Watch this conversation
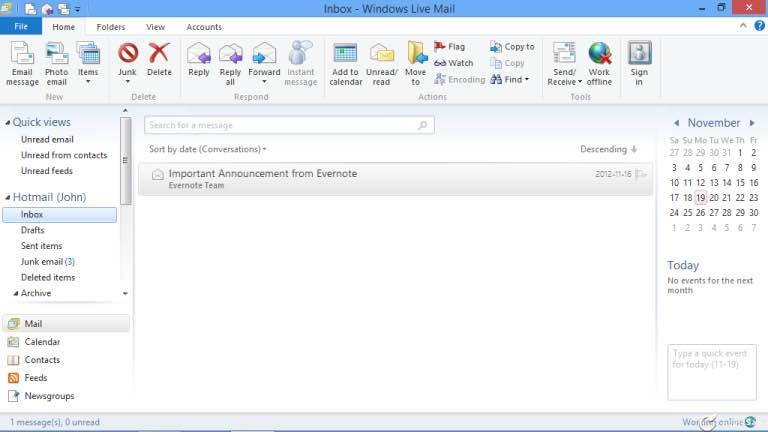Screen dimensions: 768x432 coord(454,63)
